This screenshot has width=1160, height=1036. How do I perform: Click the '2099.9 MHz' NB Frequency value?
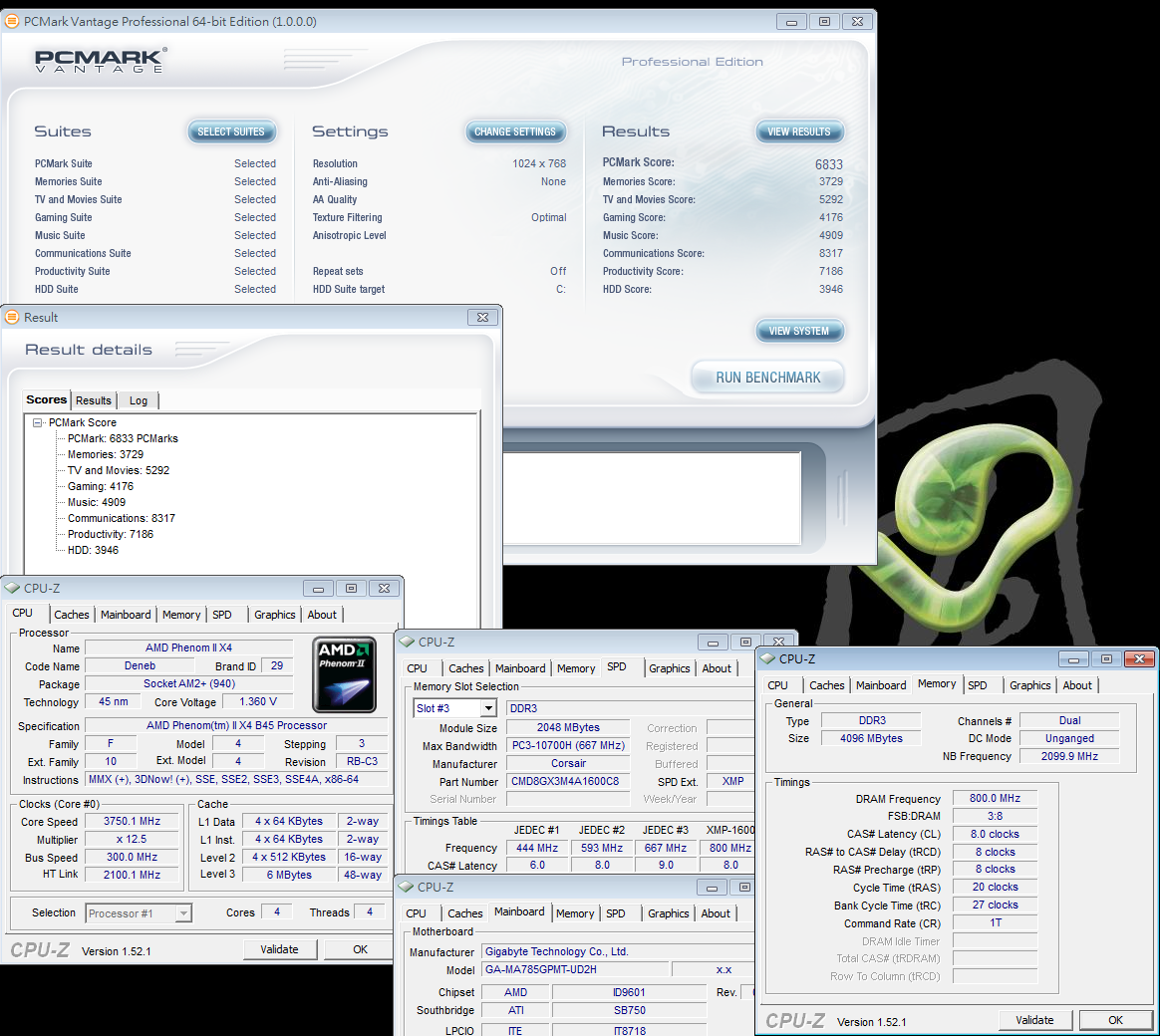tap(1069, 756)
